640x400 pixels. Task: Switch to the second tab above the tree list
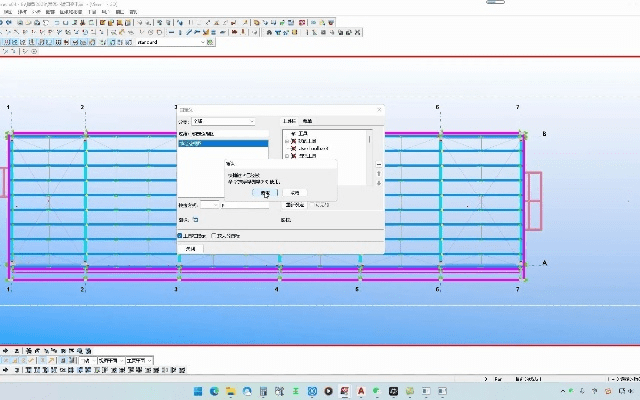click(x=308, y=121)
